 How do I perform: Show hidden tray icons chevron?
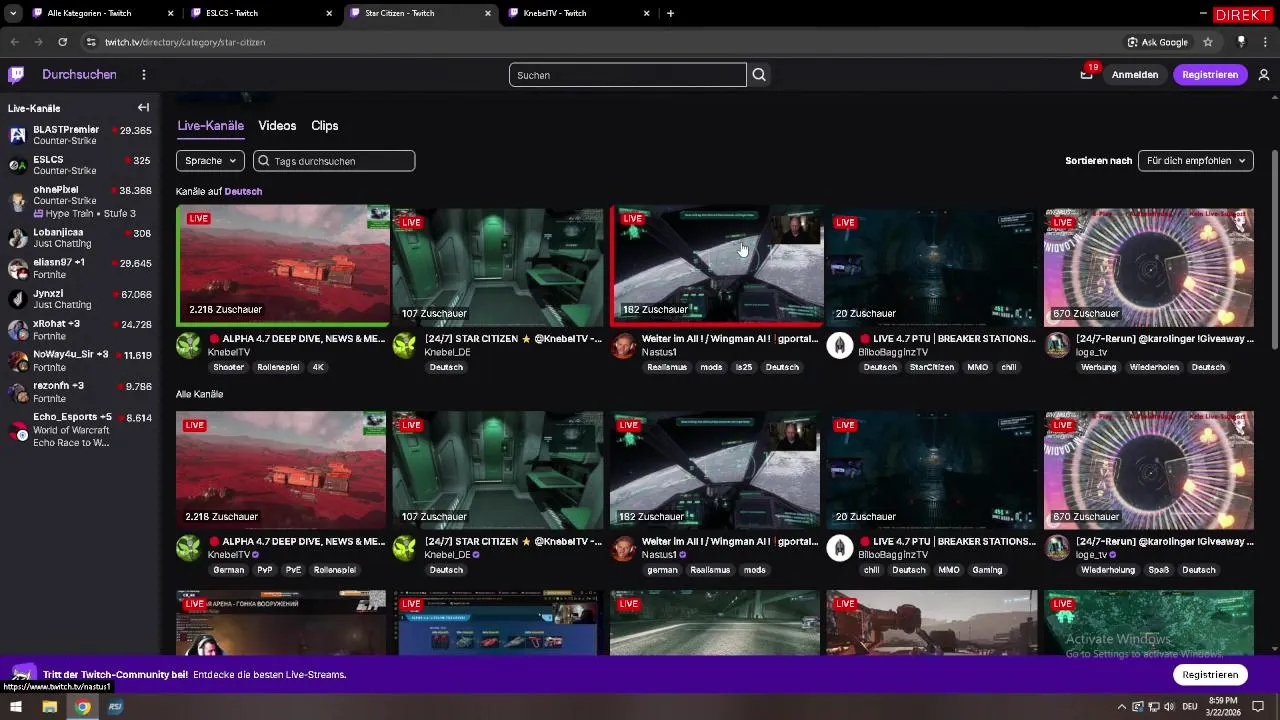(x=1121, y=707)
